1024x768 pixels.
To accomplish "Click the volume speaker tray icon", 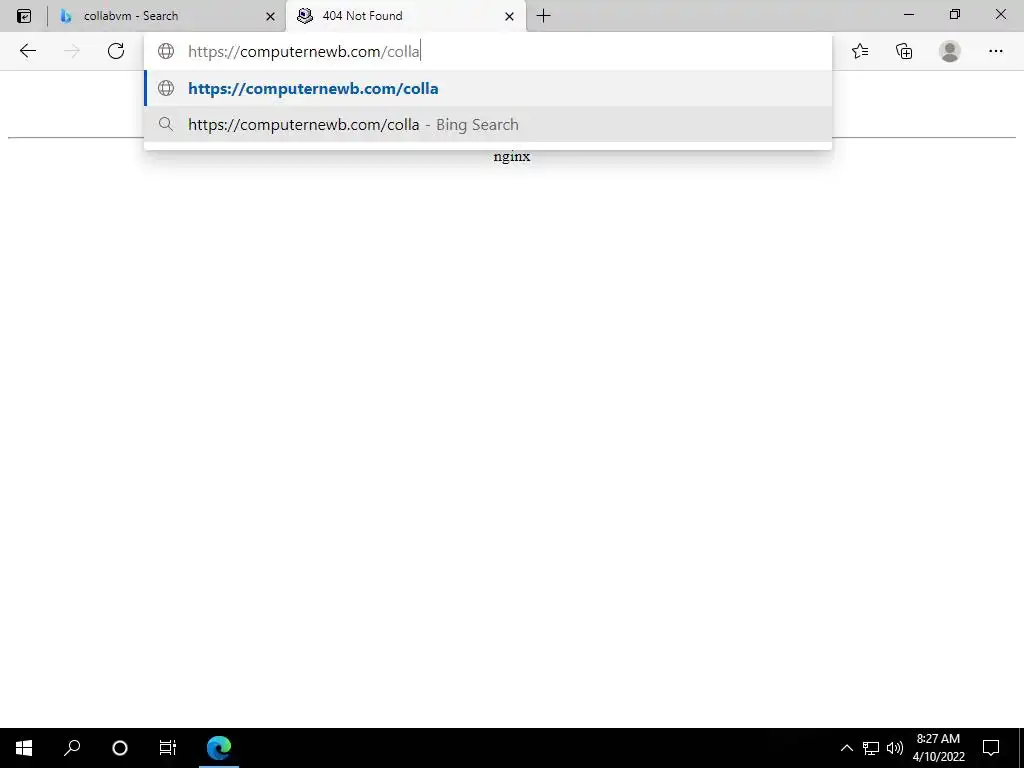I will click(895, 748).
